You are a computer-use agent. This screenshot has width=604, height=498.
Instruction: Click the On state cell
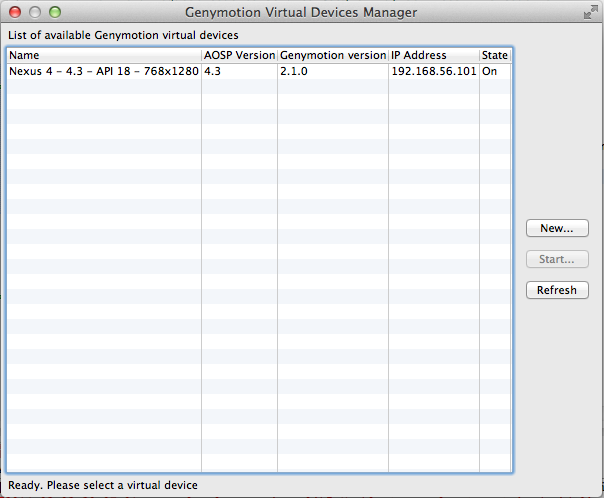tap(495, 71)
